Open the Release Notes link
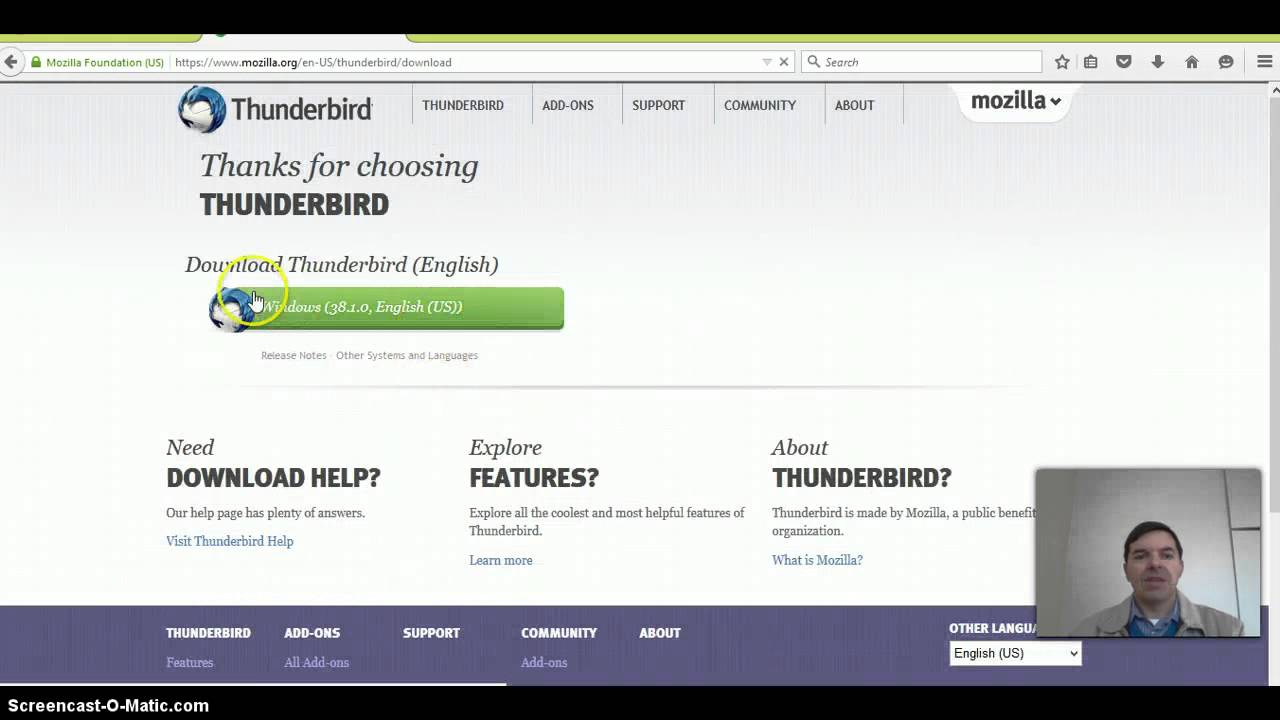Image resolution: width=1280 pixels, height=720 pixels. (294, 355)
